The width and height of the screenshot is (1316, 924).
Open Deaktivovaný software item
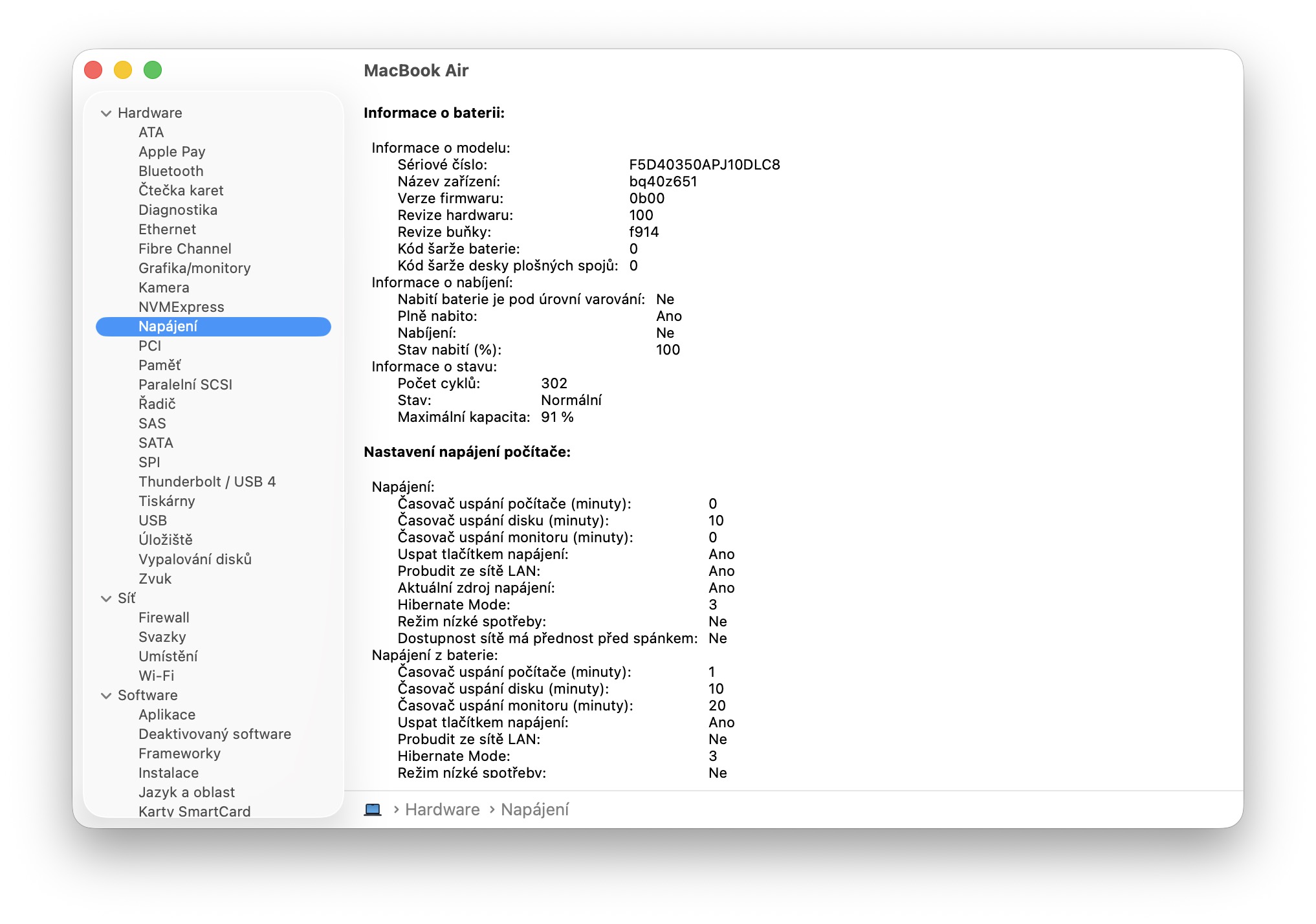tap(214, 734)
